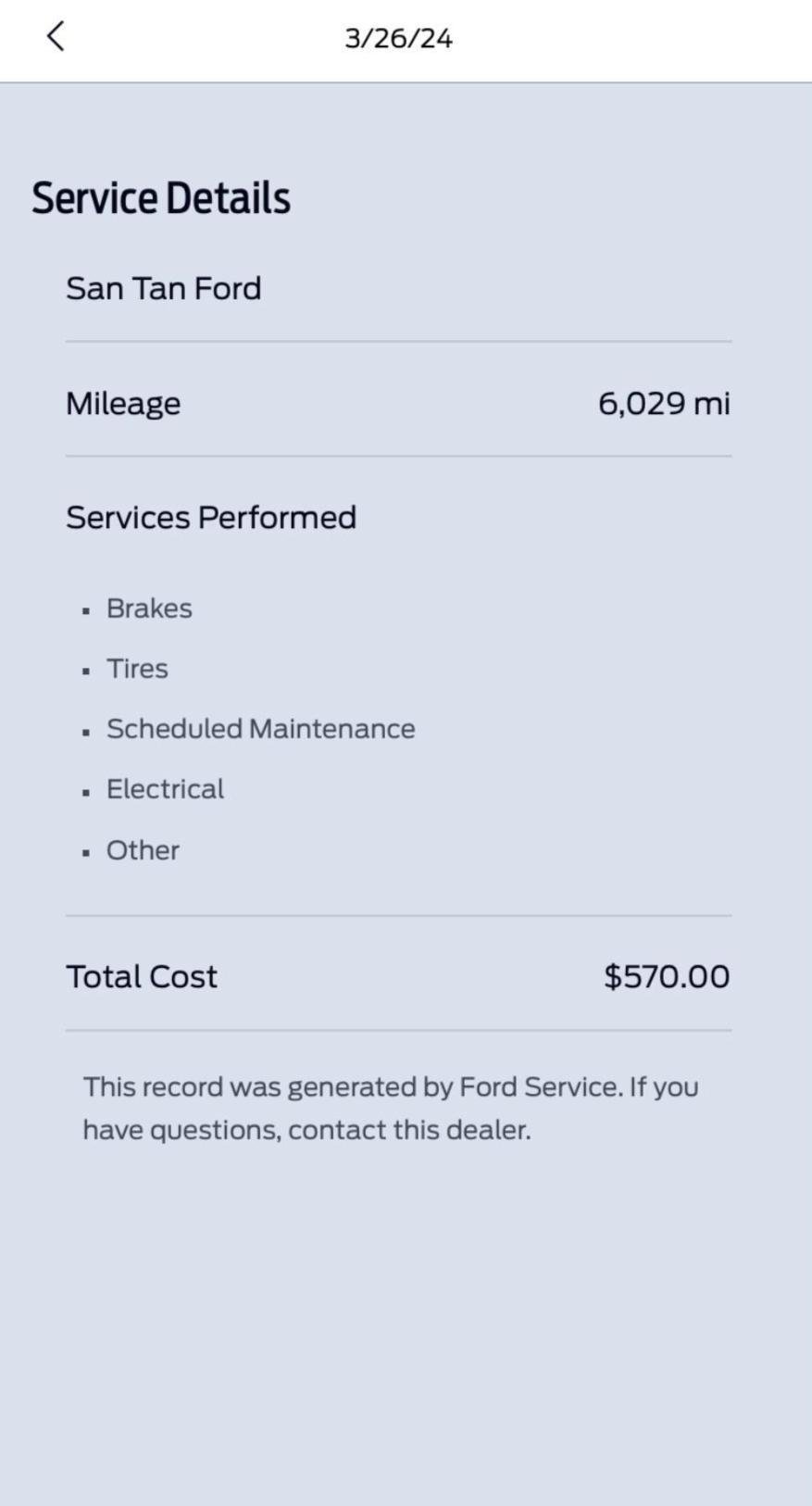Tap the 3/26/24 date title
Viewport: 812px width, 1506px height.
tap(398, 39)
